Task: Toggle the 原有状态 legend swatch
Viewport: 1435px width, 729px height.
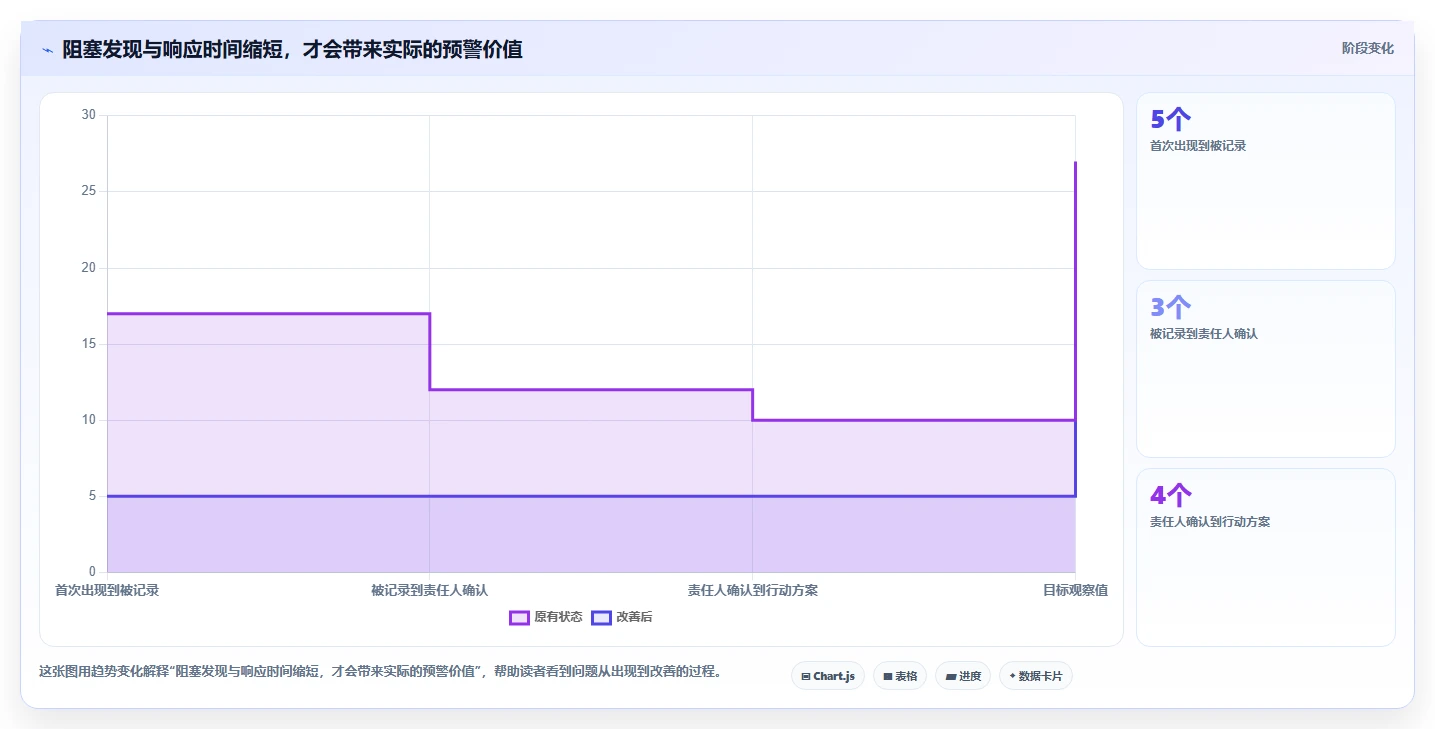Action: [x=519, y=618]
